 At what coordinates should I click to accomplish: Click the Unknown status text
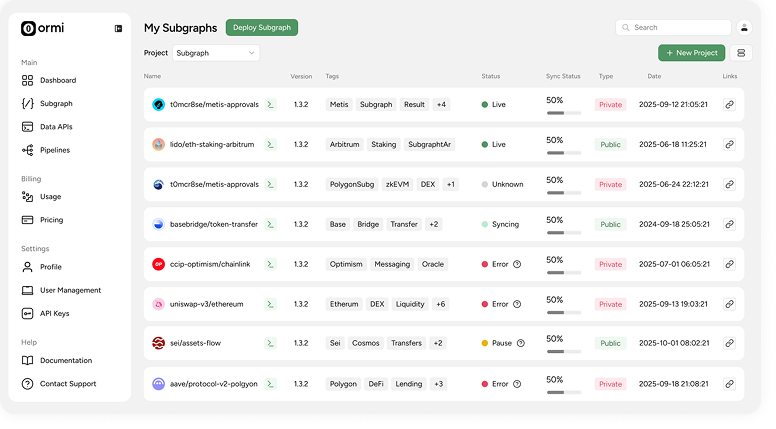click(x=507, y=184)
